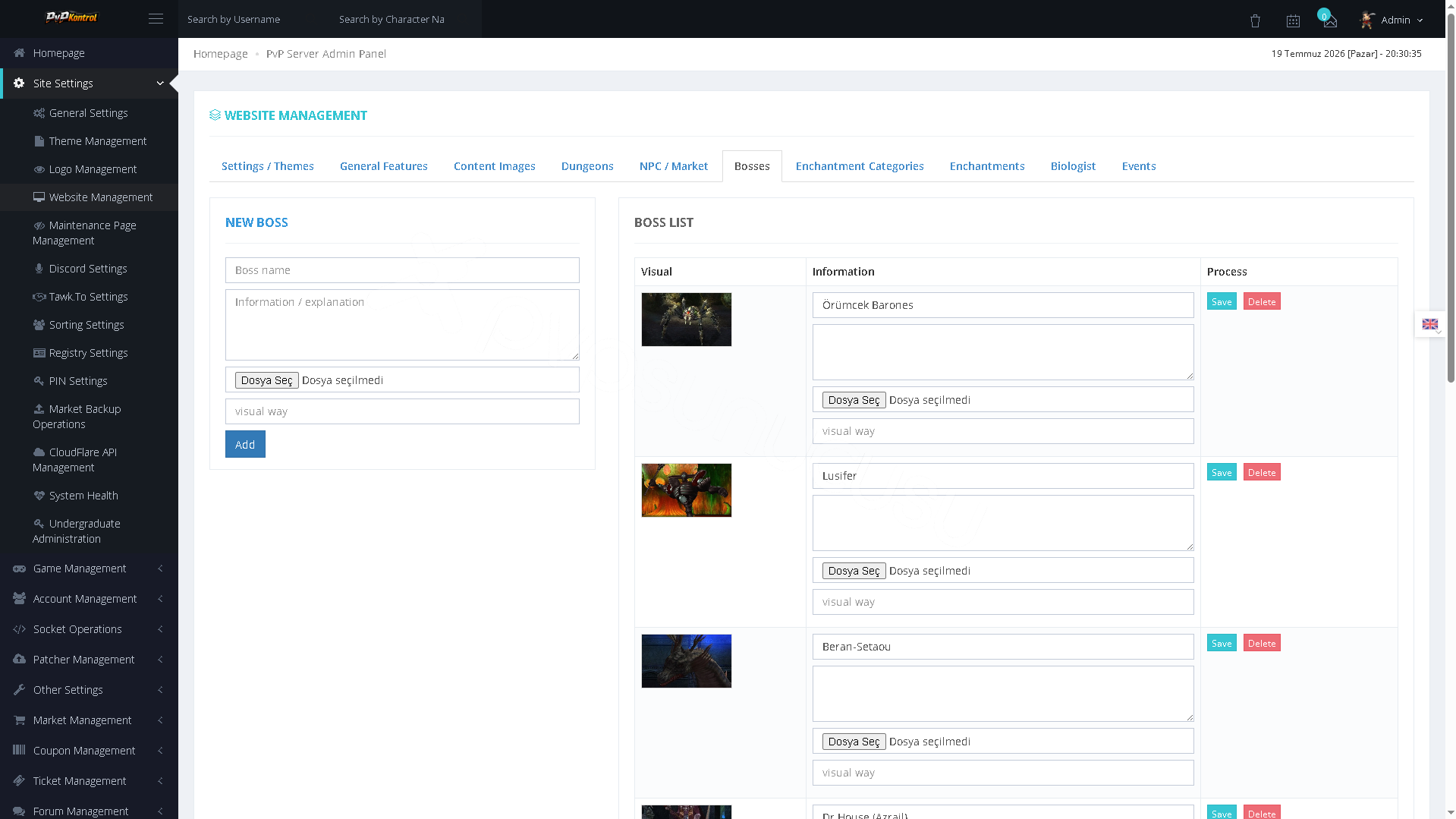Switch to Enchantment Categories tab
Screen dimensions: 1456x819
click(x=860, y=166)
